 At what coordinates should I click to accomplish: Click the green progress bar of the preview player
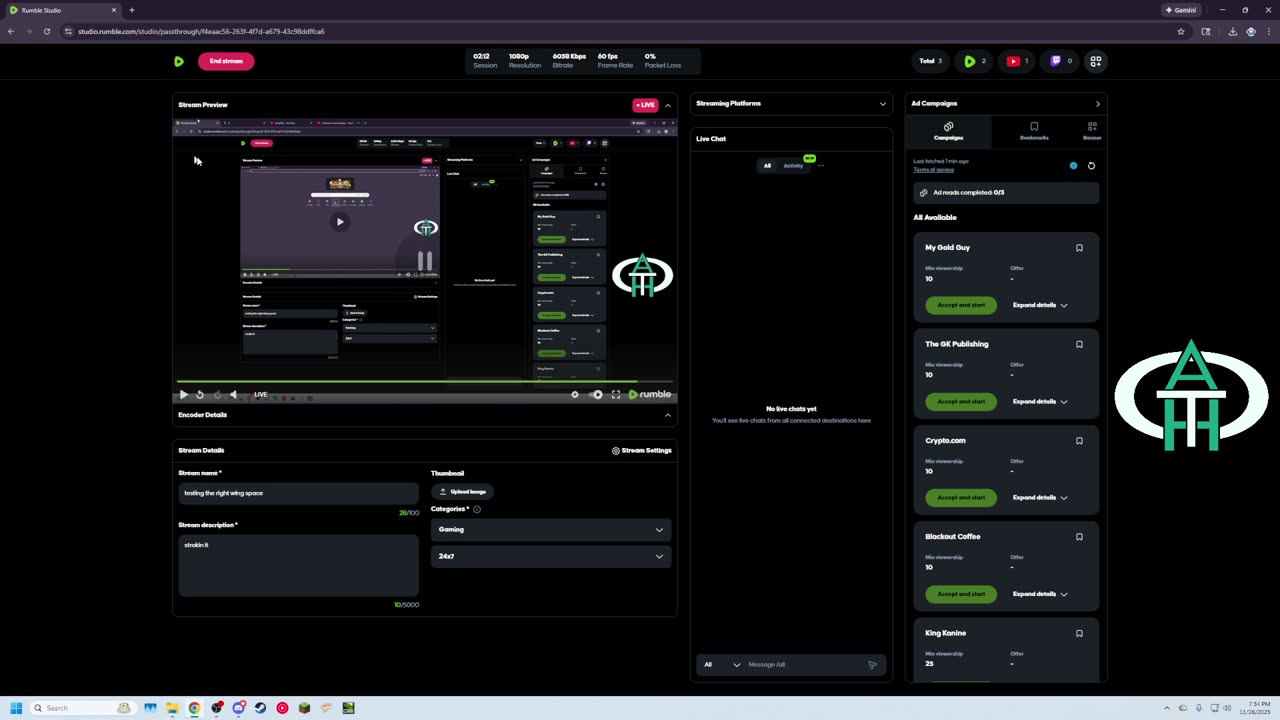[425, 381]
